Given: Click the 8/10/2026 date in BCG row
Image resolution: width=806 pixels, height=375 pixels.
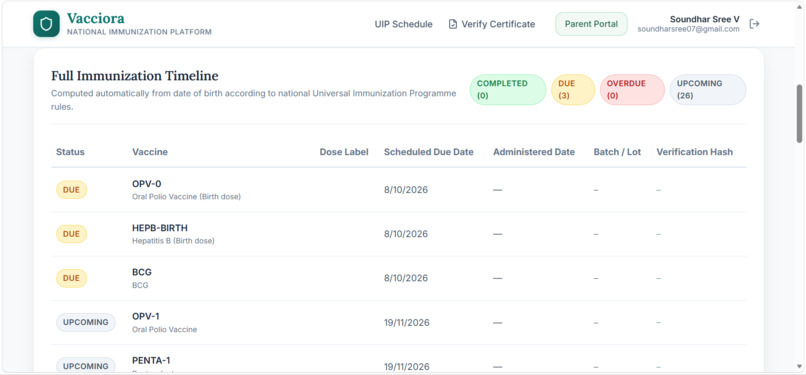Looking at the screenshot, I should [406, 278].
